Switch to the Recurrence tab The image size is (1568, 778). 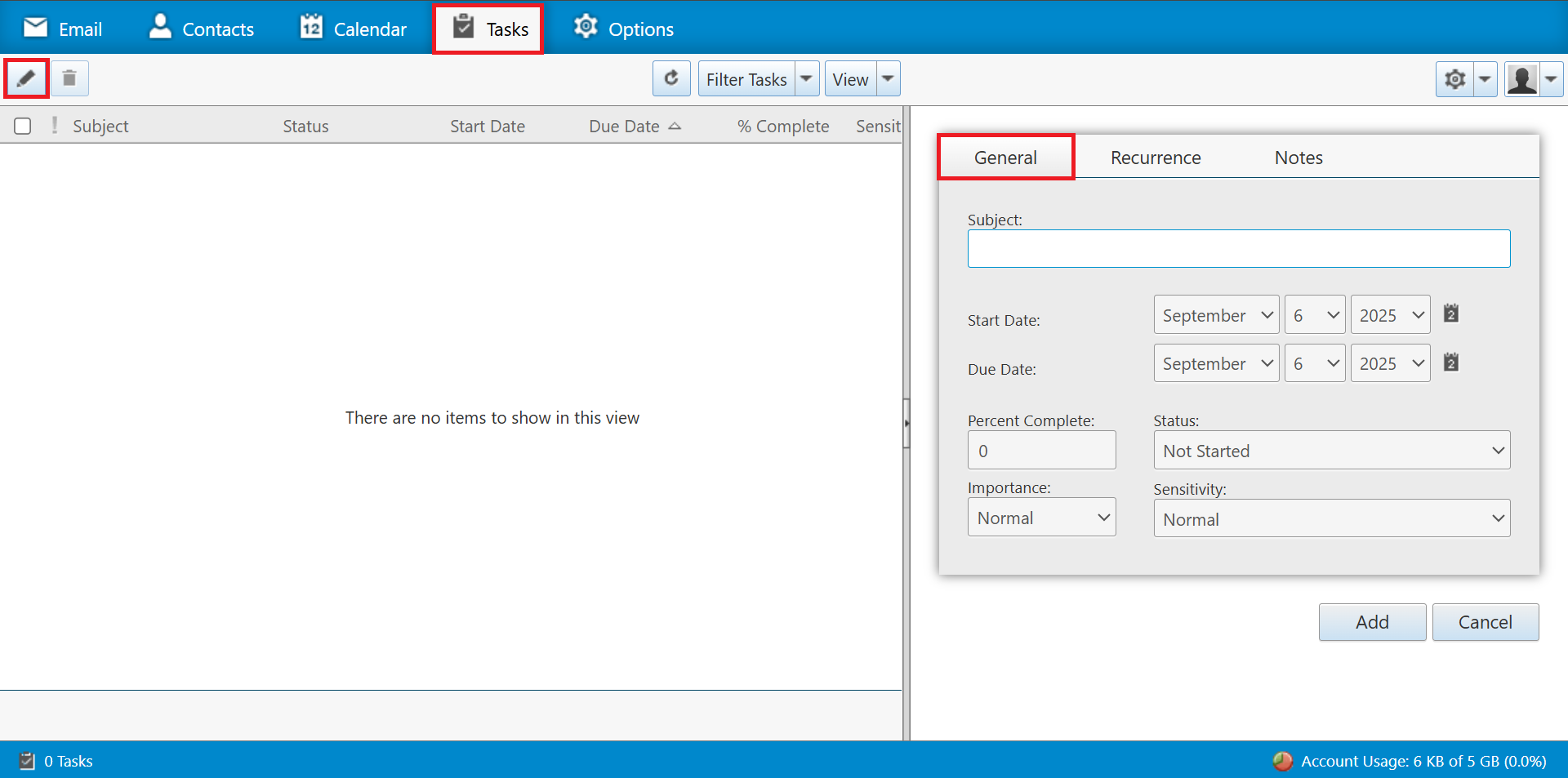pos(1156,158)
